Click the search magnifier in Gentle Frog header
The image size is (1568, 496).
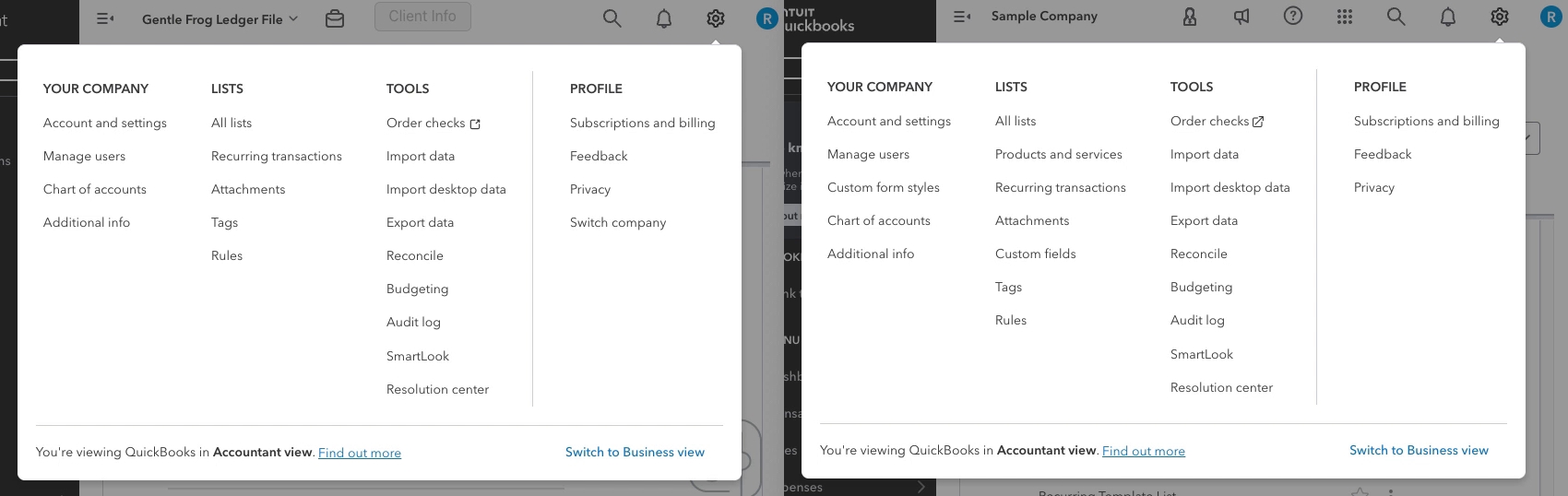(612, 18)
